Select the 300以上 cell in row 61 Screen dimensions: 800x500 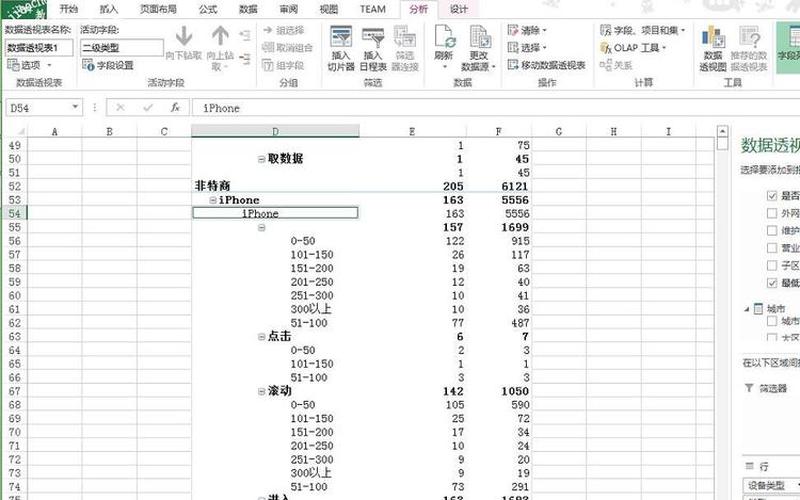pyautogui.click(x=275, y=309)
